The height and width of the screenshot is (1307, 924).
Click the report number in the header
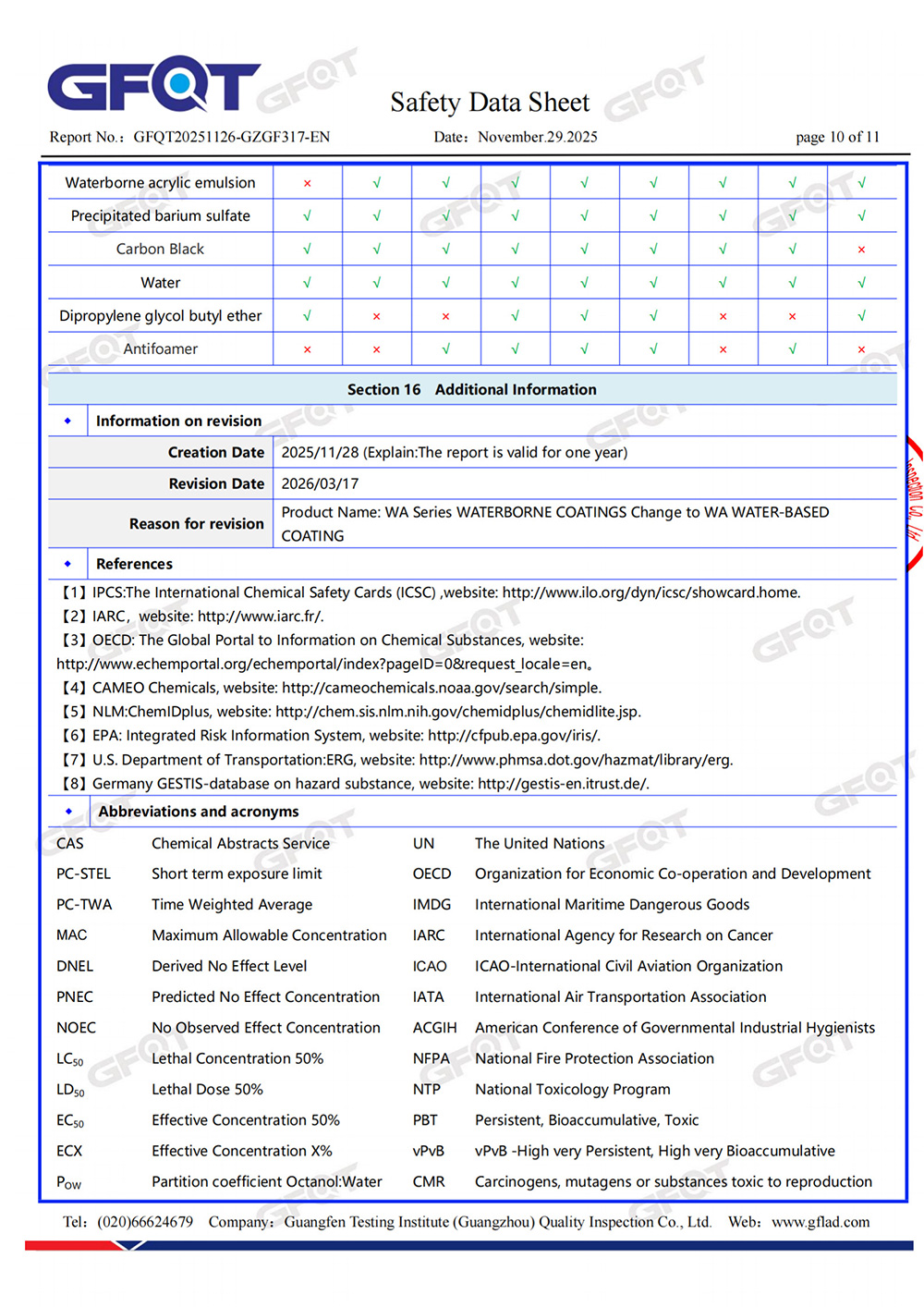click(x=231, y=137)
